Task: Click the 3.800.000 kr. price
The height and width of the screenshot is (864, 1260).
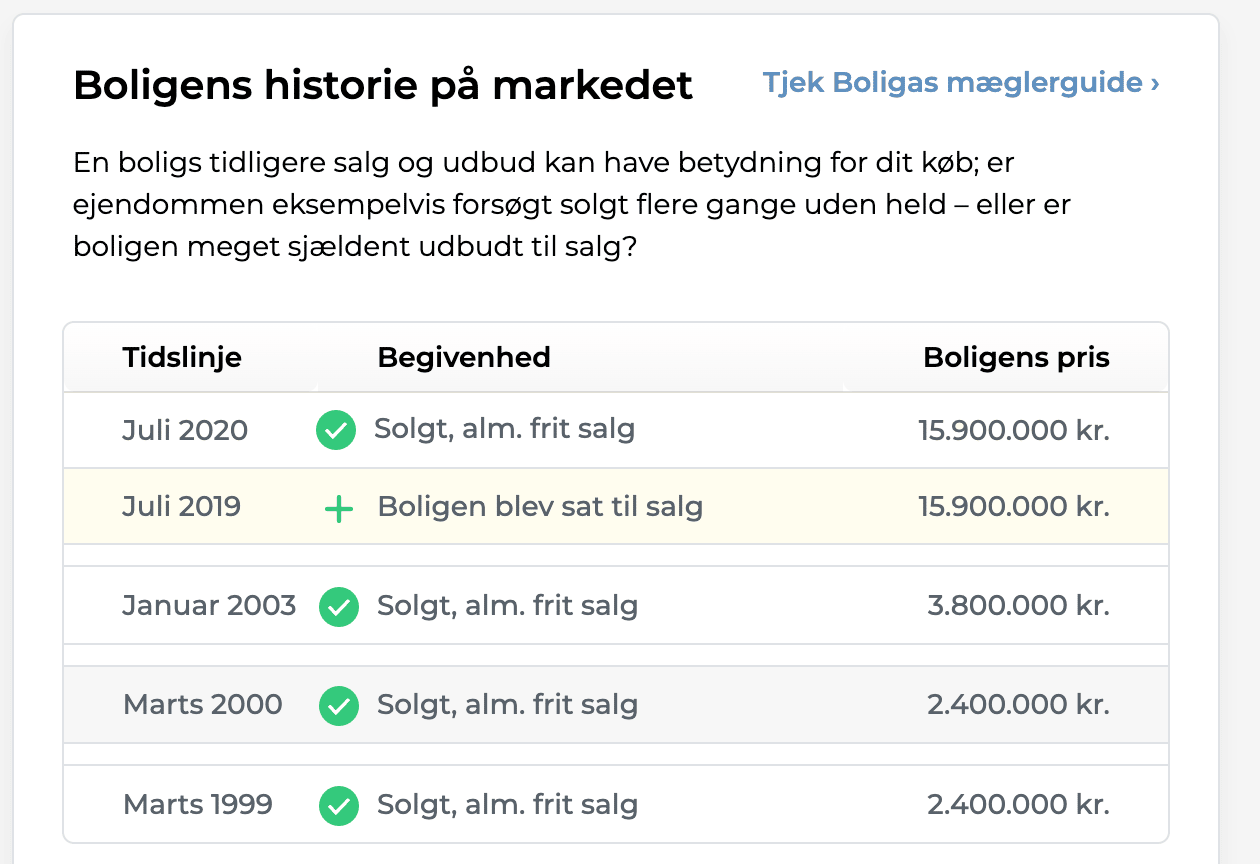Action: click(1019, 605)
